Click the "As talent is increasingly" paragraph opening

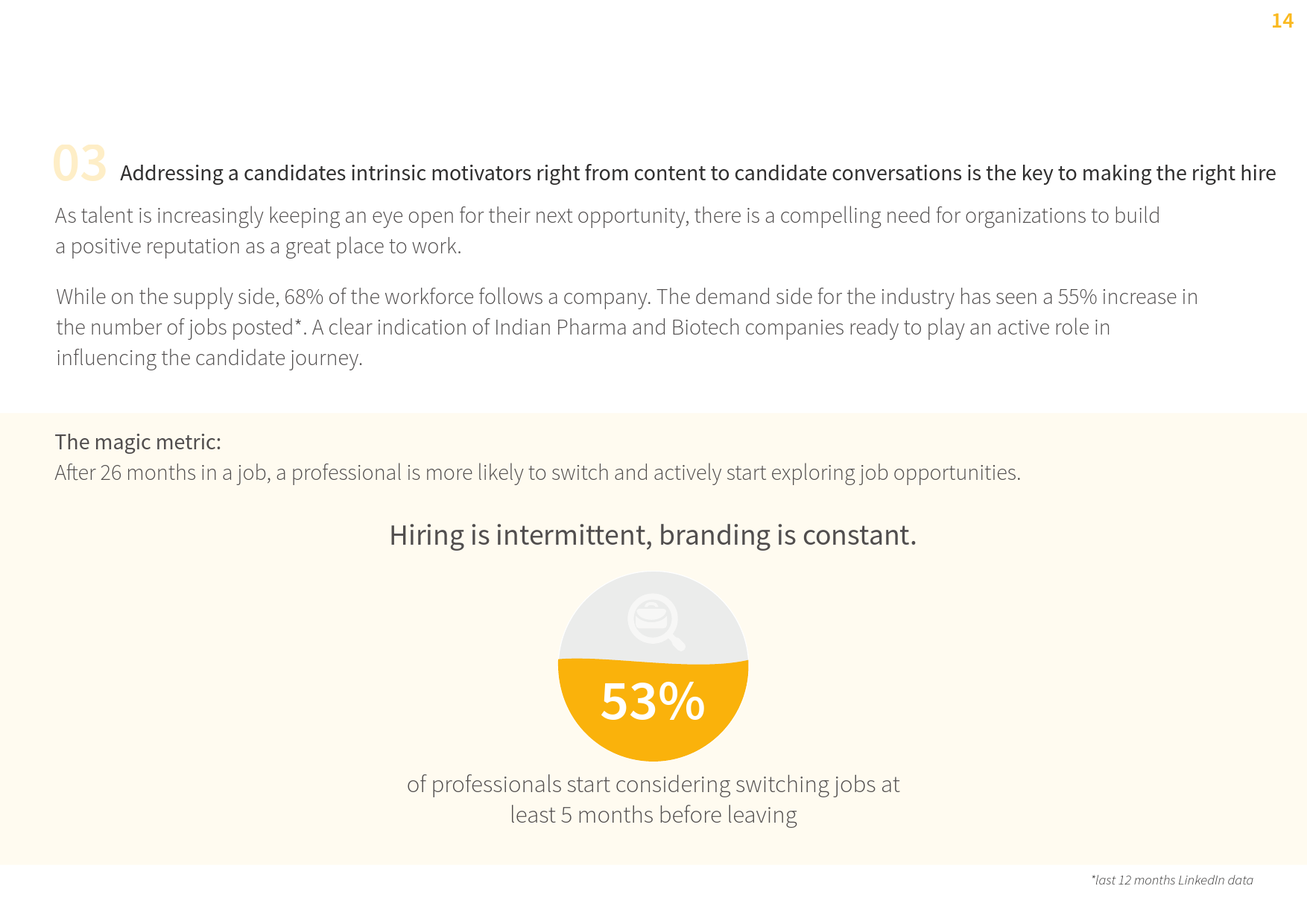coord(159,216)
